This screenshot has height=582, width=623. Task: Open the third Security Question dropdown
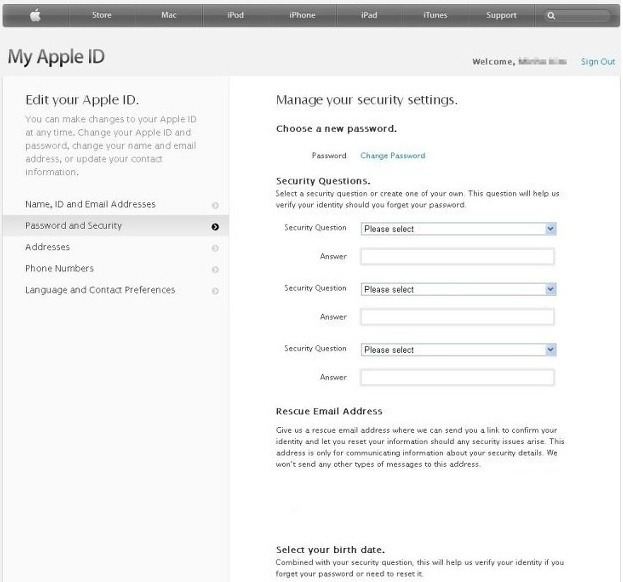(459, 350)
